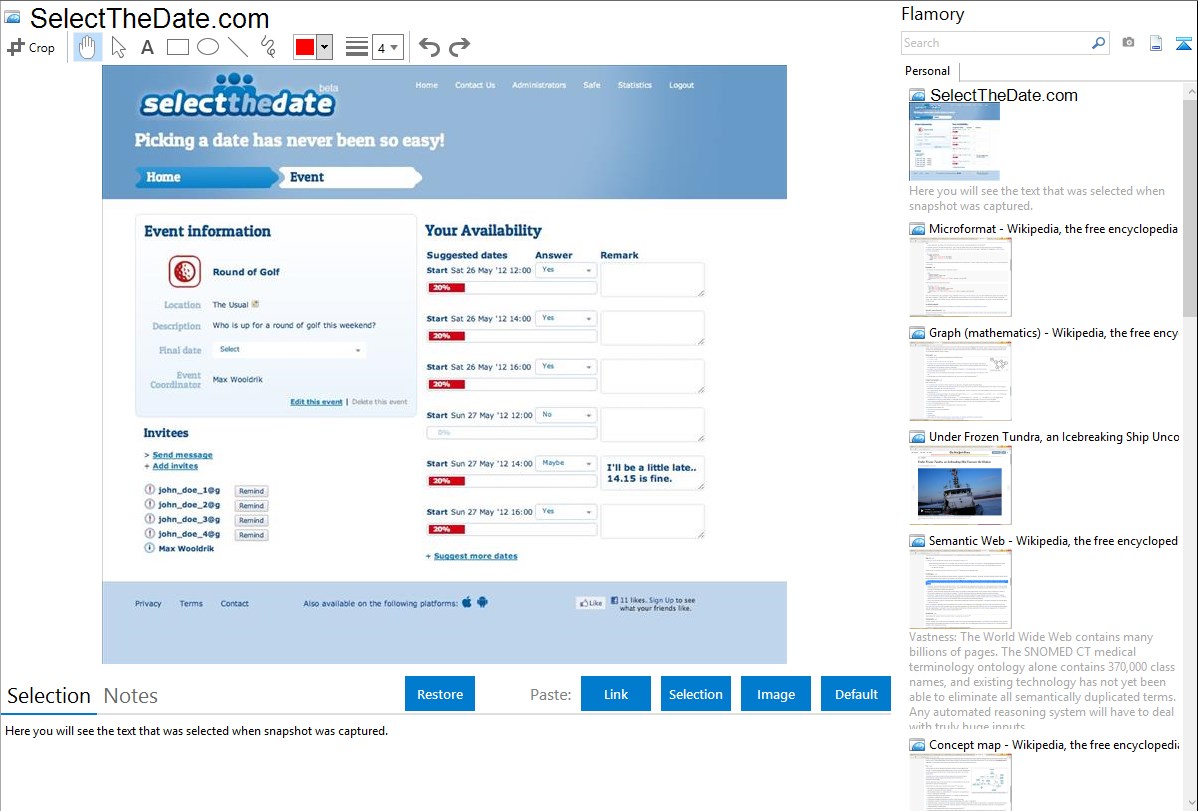Viewport: 1198px width, 811px height.
Task: Switch to the Notes tab
Action: [131, 696]
